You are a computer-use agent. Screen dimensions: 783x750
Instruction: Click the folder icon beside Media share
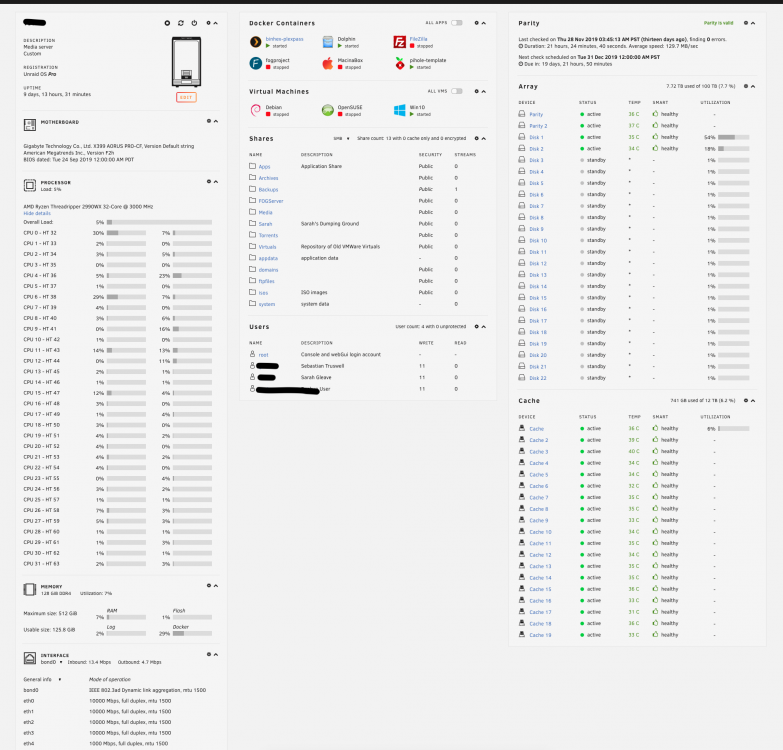(x=252, y=212)
